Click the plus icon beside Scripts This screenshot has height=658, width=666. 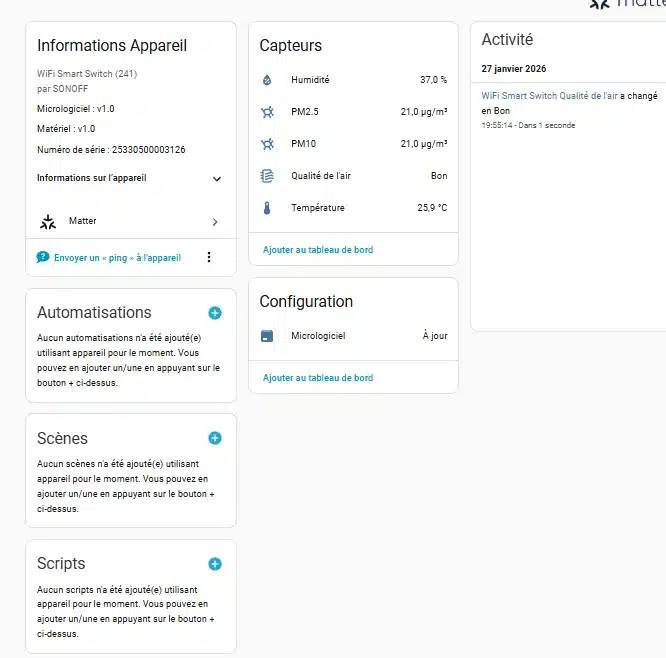215,564
